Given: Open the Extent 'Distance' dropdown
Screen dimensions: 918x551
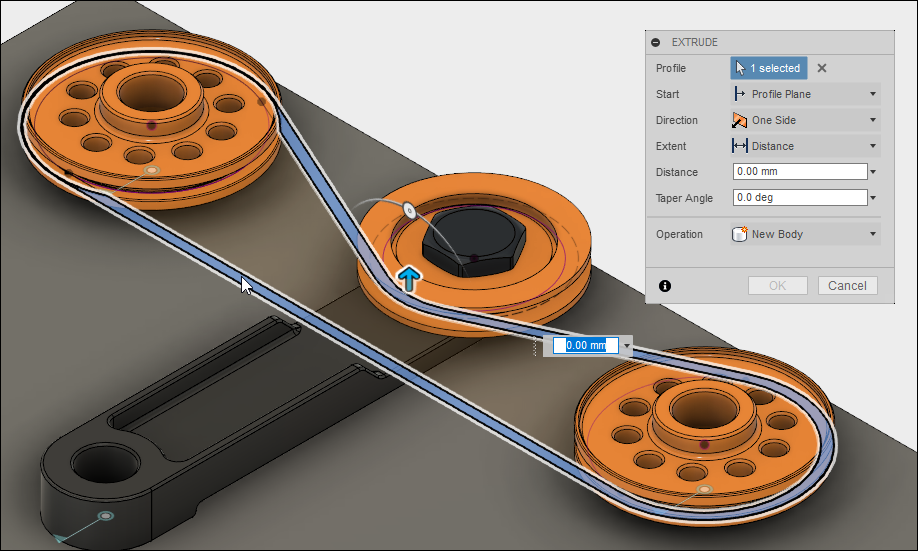Looking at the screenshot, I should (x=806, y=146).
